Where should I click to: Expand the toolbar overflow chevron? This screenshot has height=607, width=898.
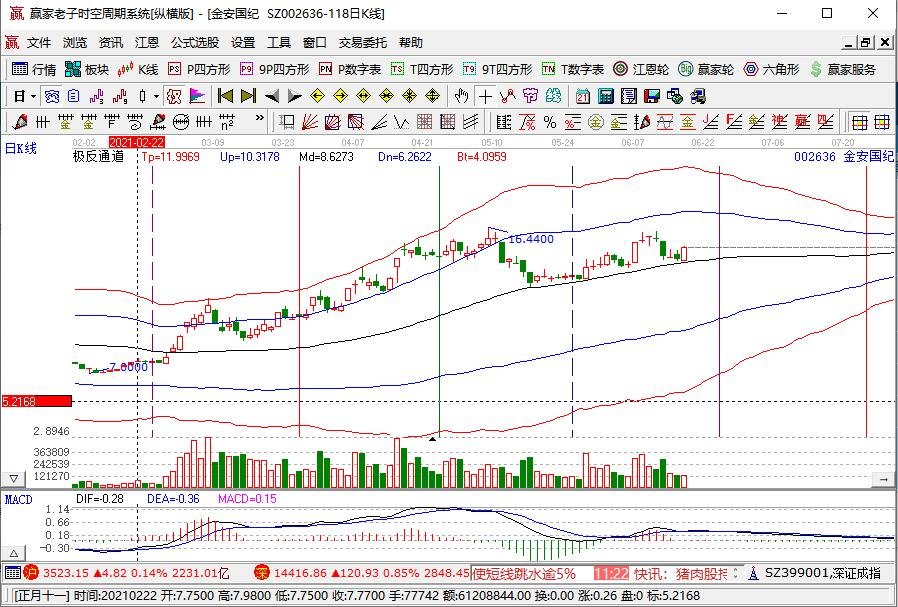[259, 118]
